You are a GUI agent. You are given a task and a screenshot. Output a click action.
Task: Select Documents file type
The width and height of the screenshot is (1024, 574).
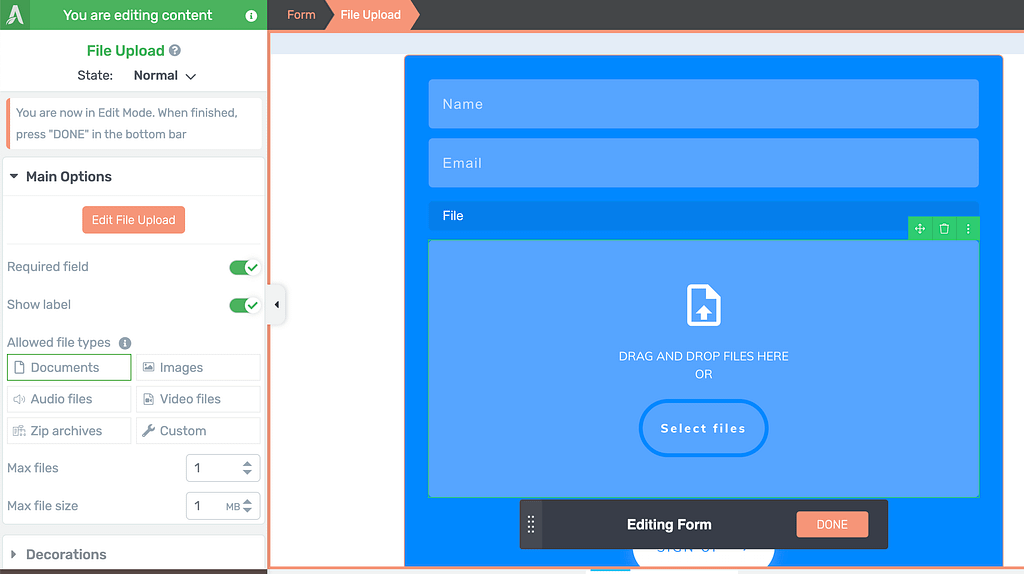coord(69,368)
